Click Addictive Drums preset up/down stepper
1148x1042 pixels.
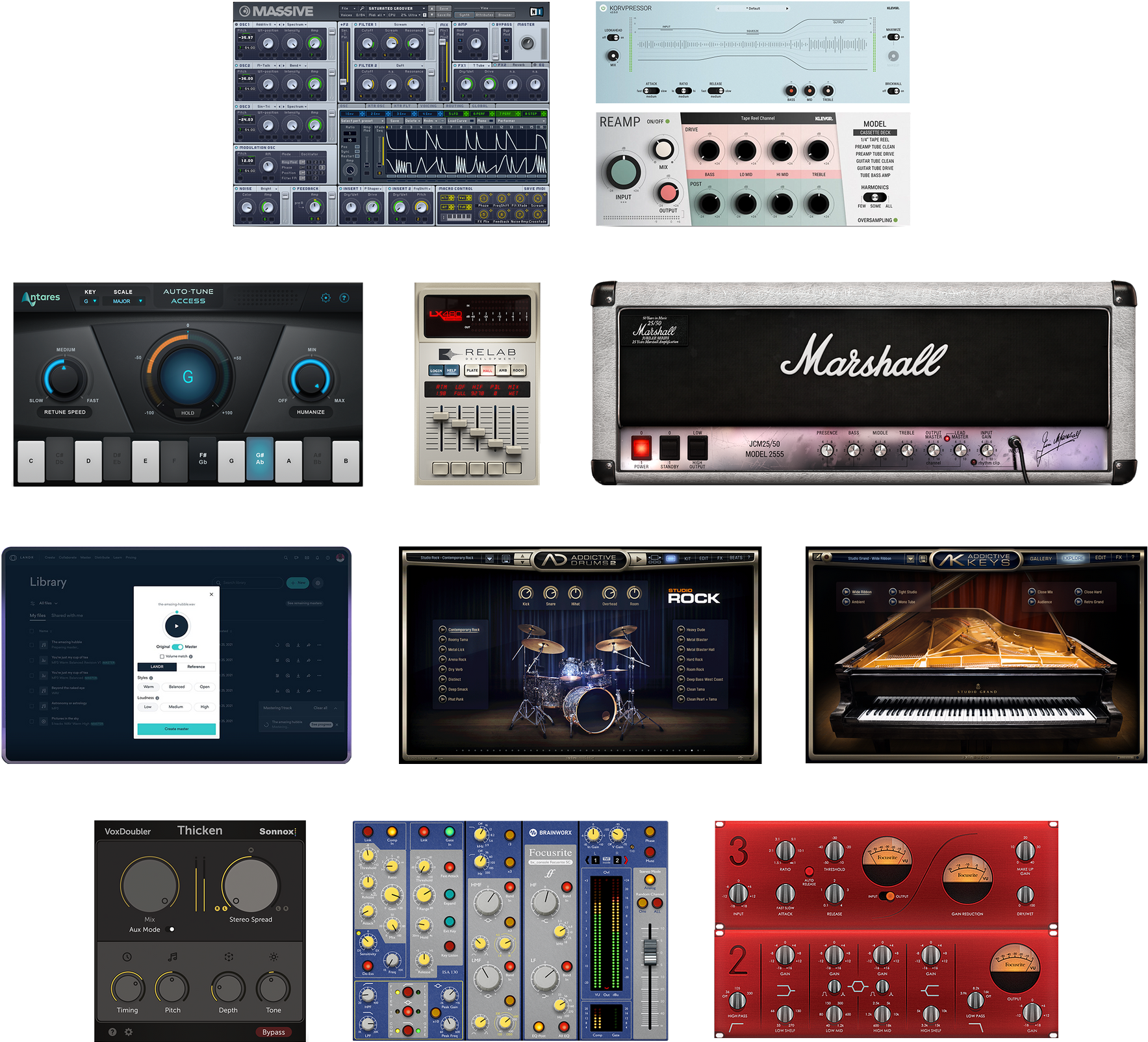pyautogui.click(x=522, y=558)
